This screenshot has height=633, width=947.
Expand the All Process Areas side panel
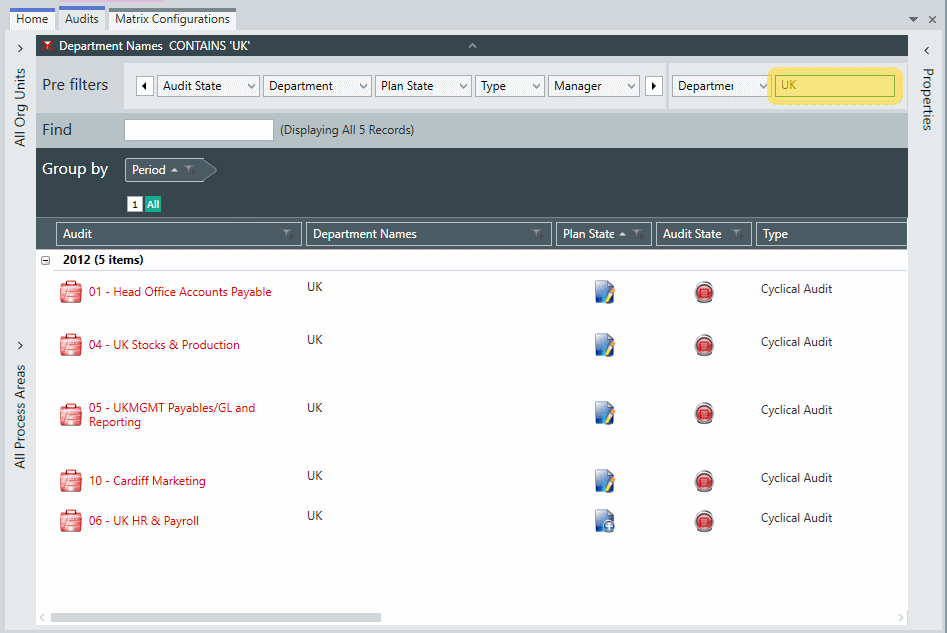(20, 345)
